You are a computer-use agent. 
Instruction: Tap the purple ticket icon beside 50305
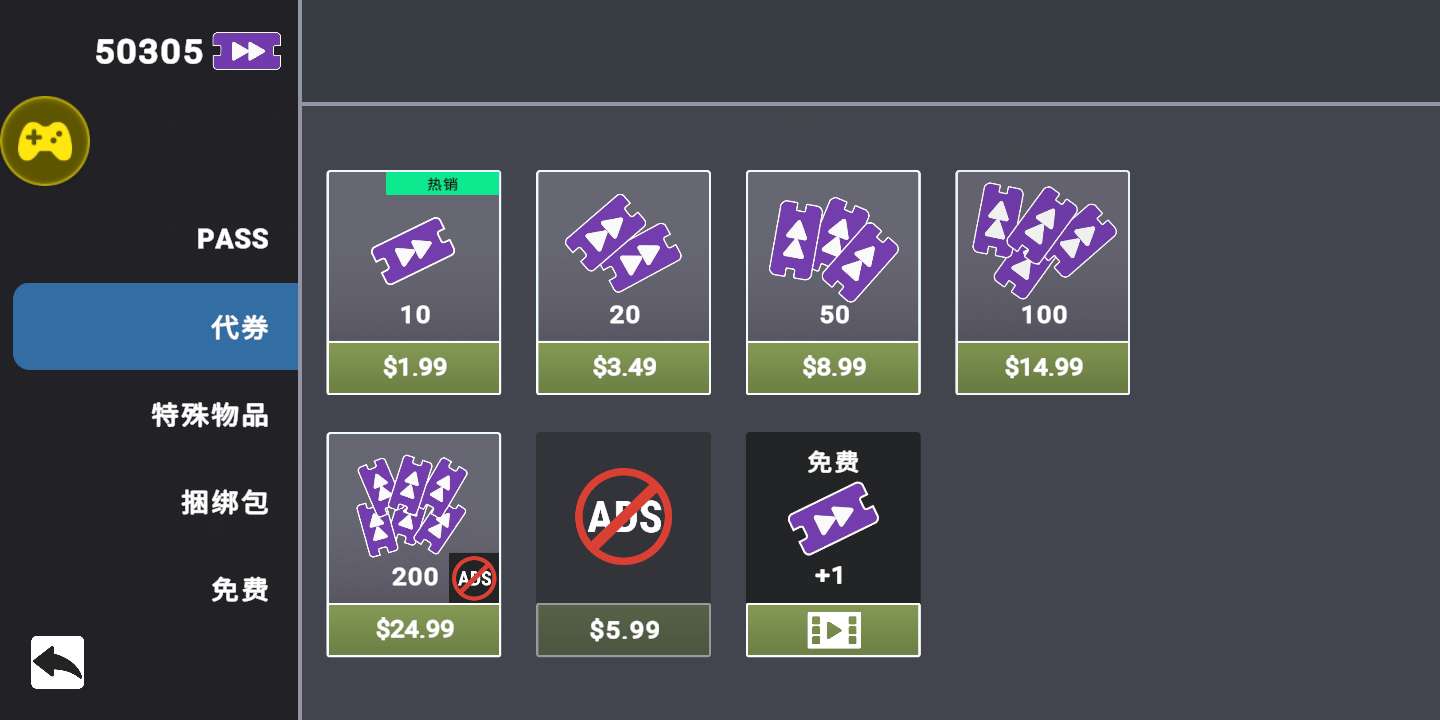pos(247,51)
